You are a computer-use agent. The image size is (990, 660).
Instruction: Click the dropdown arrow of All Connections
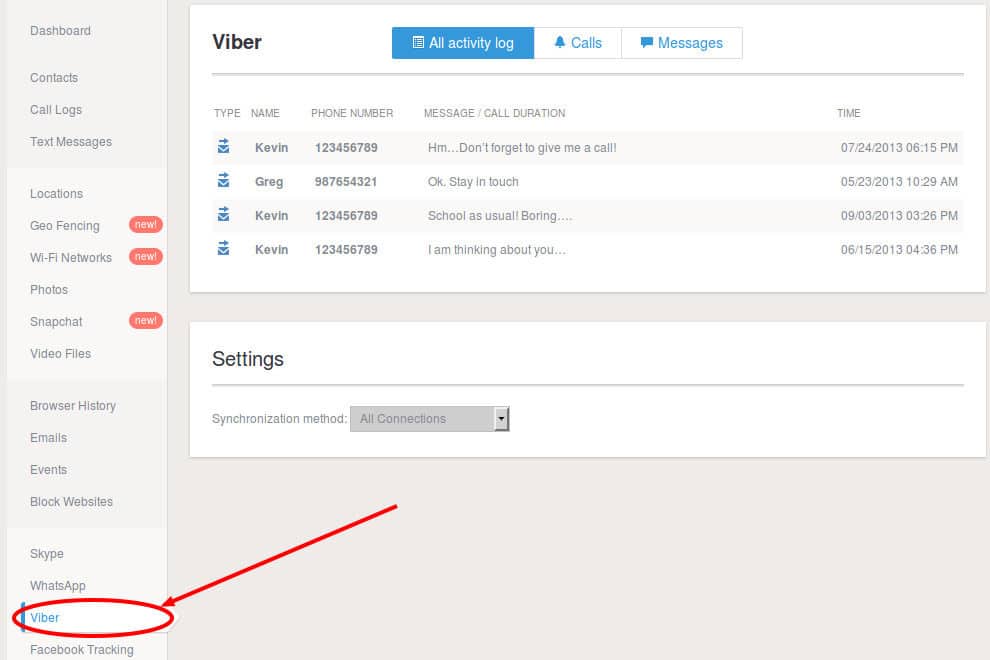pos(501,419)
